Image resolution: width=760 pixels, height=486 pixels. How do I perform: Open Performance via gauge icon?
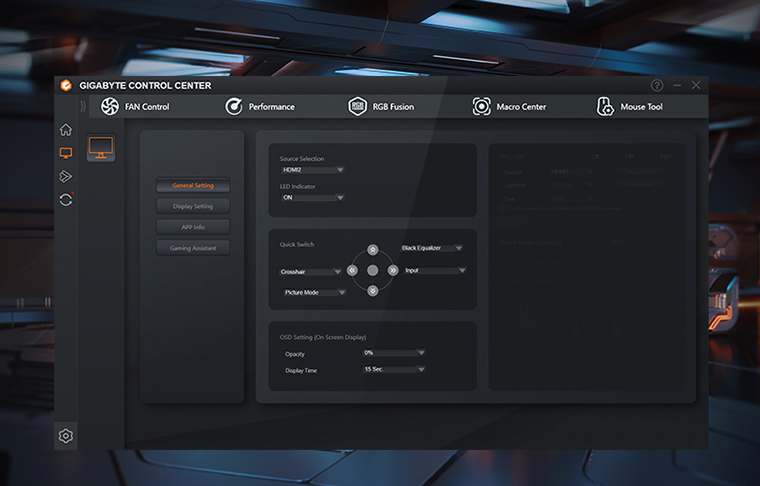coord(234,106)
